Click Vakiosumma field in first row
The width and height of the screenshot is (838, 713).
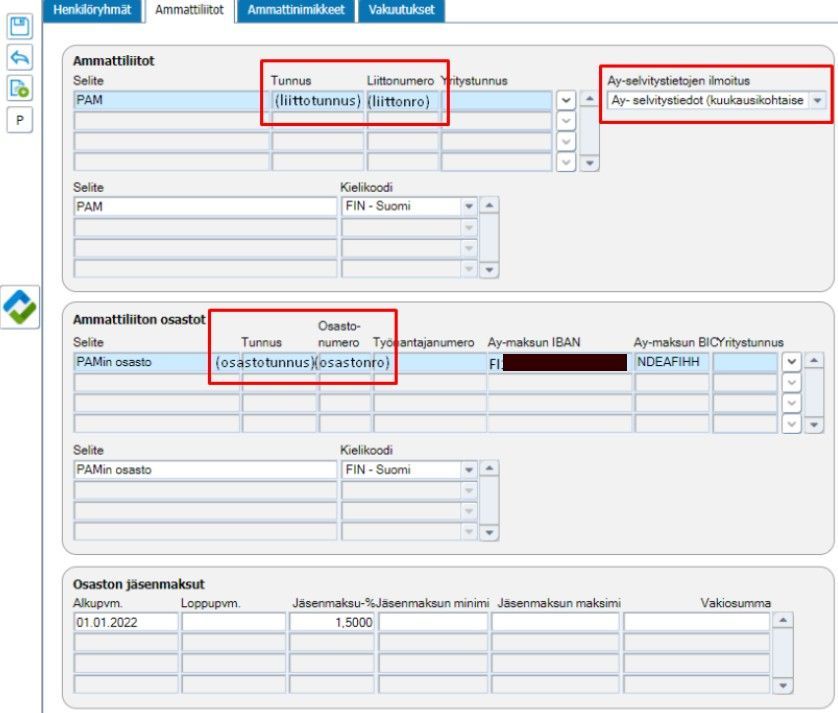[x=696, y=622]
